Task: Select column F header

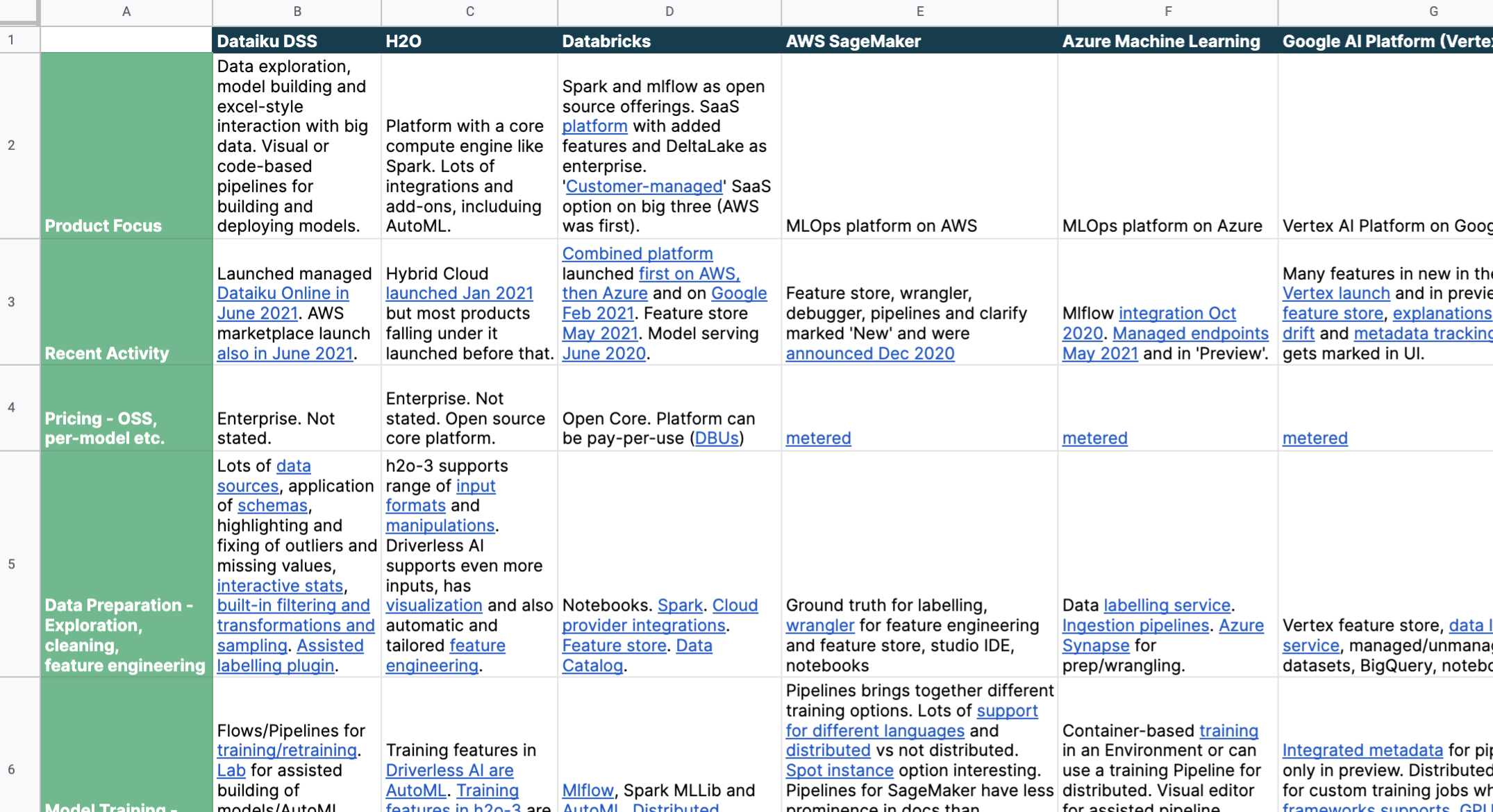Action: coord(1167,12)
